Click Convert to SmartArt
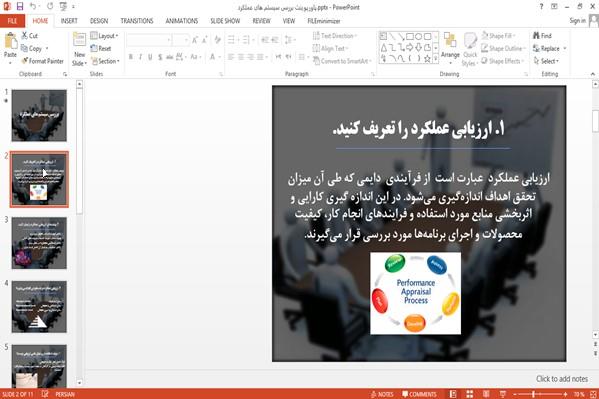This screenshot has height=399, width=599. (343, 61)
